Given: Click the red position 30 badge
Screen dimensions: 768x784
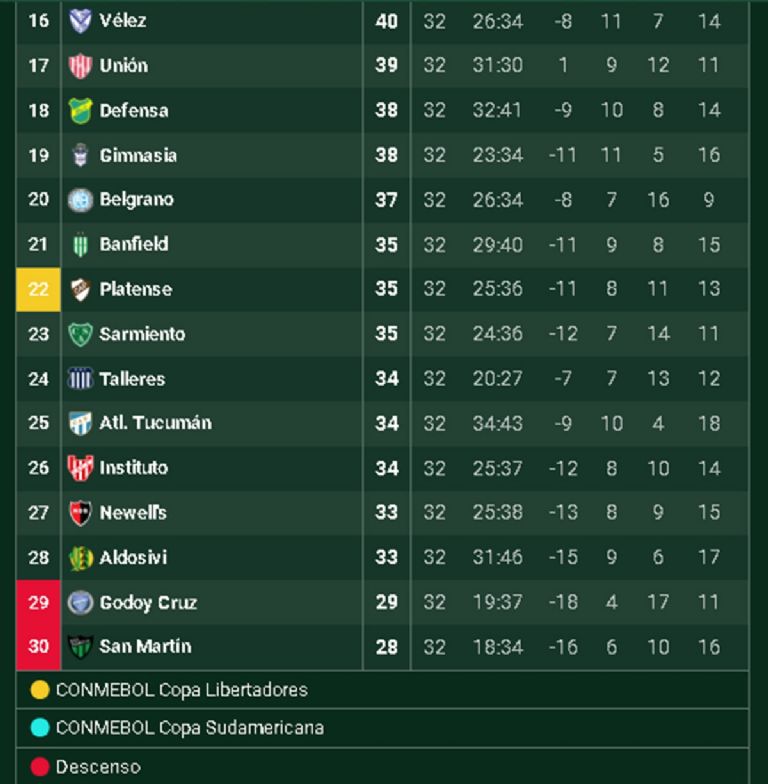Looking at the screenshot, I should 38,647.
